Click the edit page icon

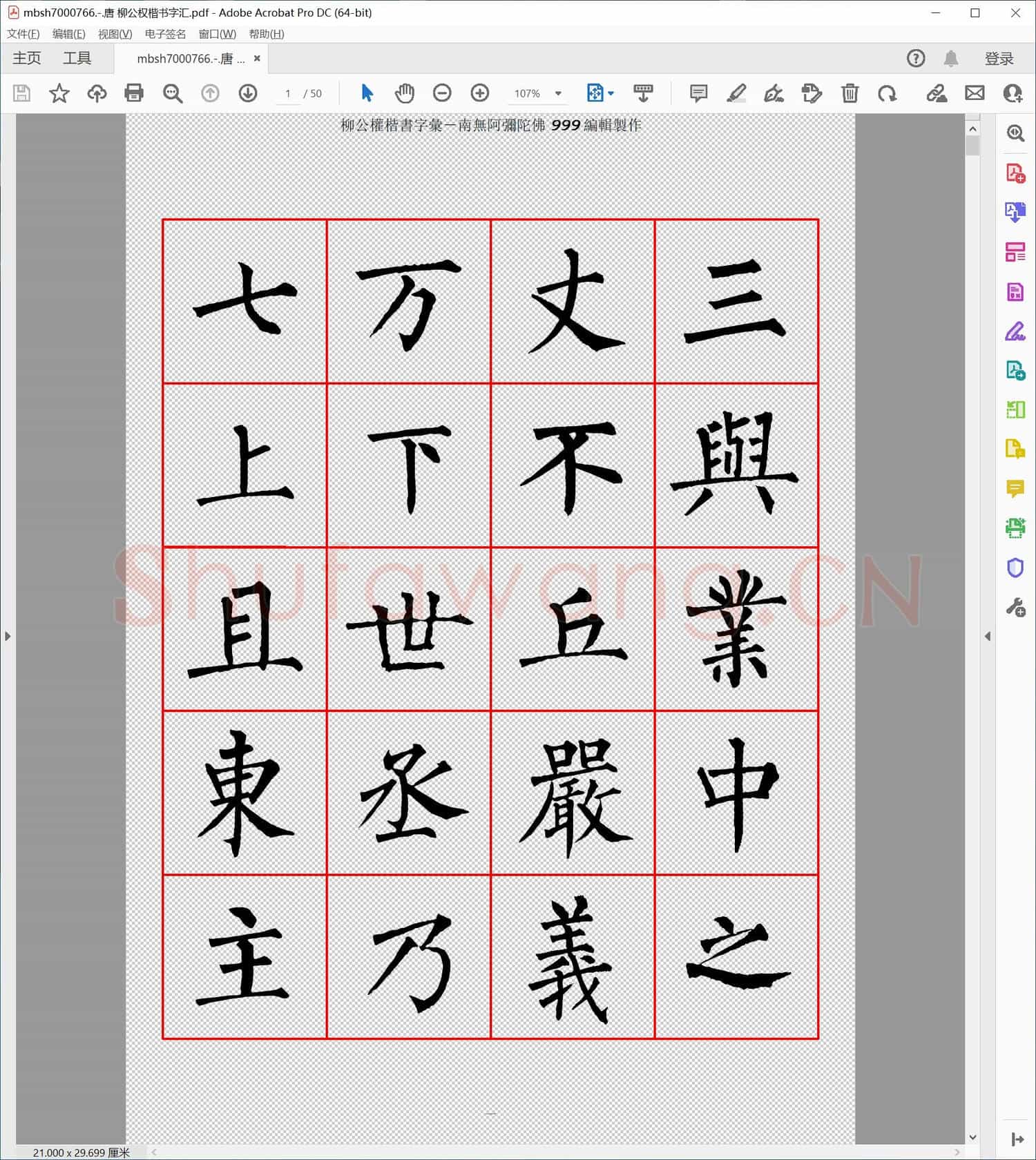pos(812,93)
